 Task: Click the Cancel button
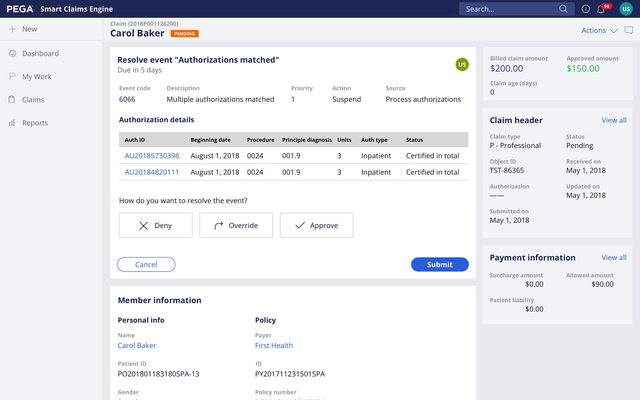146,265
